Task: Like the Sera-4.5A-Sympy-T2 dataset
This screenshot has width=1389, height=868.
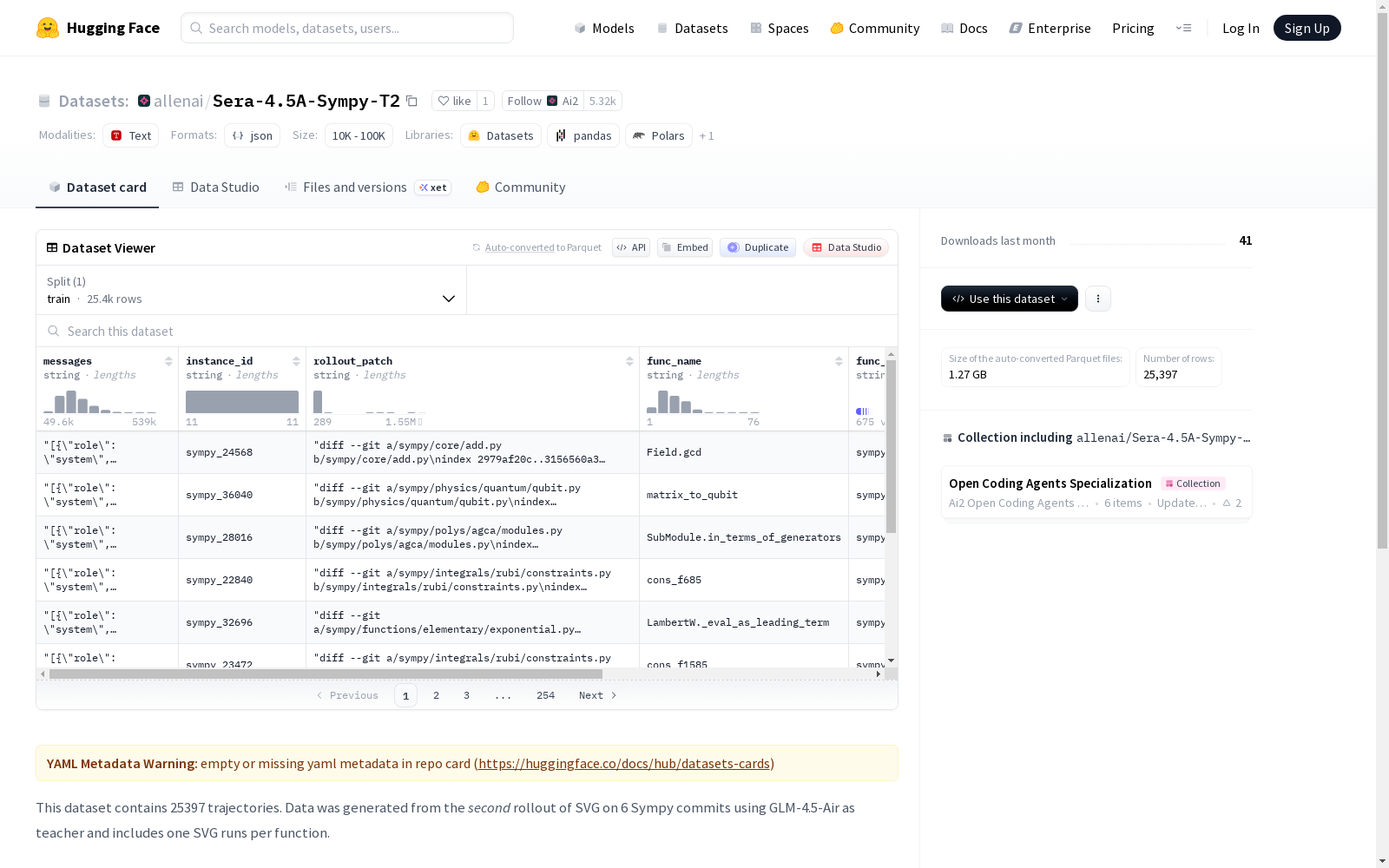Action: click(x=454, y=101)
